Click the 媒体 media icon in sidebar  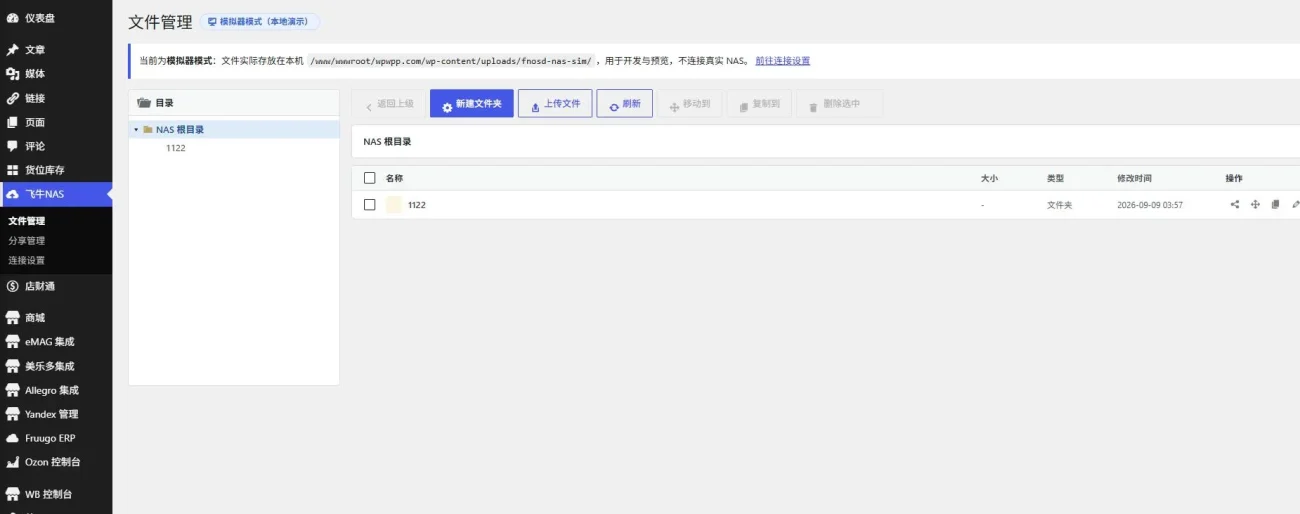(x=12, y=74)
